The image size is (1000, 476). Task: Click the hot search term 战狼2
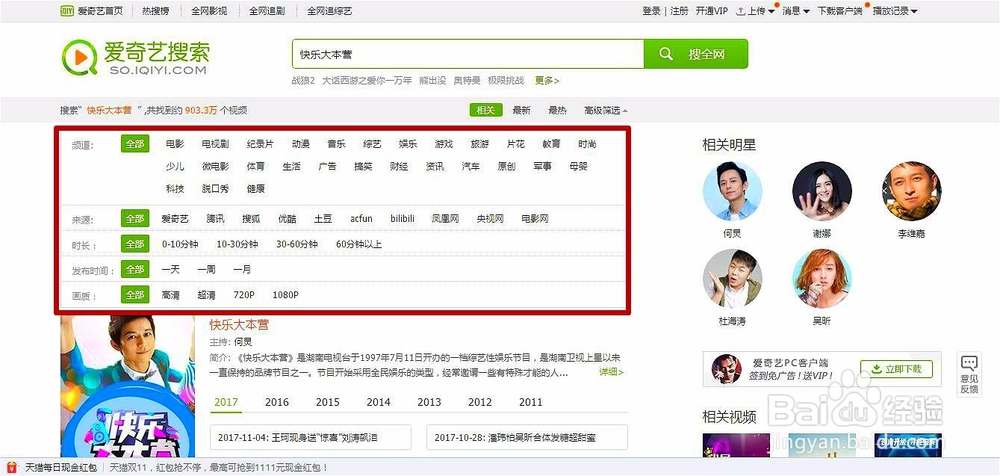303,80
